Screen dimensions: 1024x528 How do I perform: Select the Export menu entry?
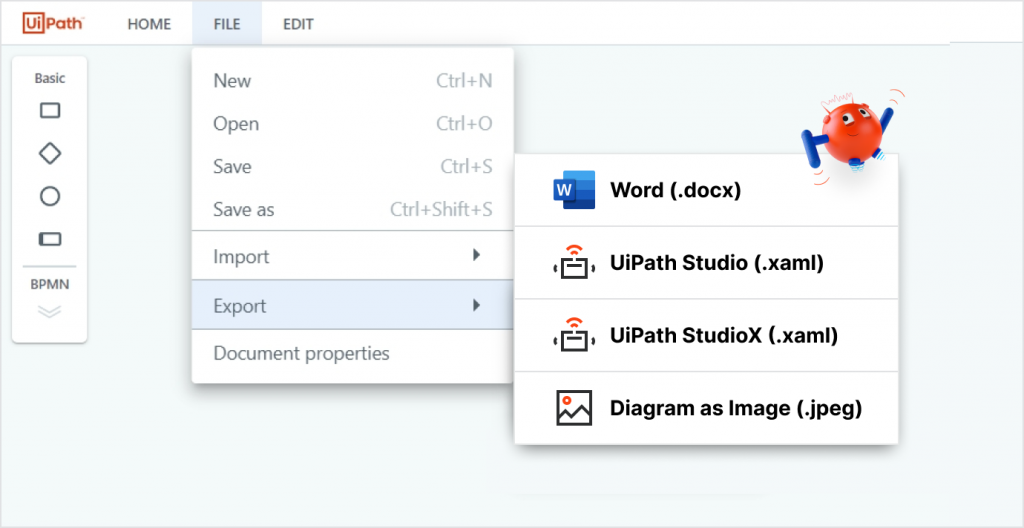[x=353, y=305]
